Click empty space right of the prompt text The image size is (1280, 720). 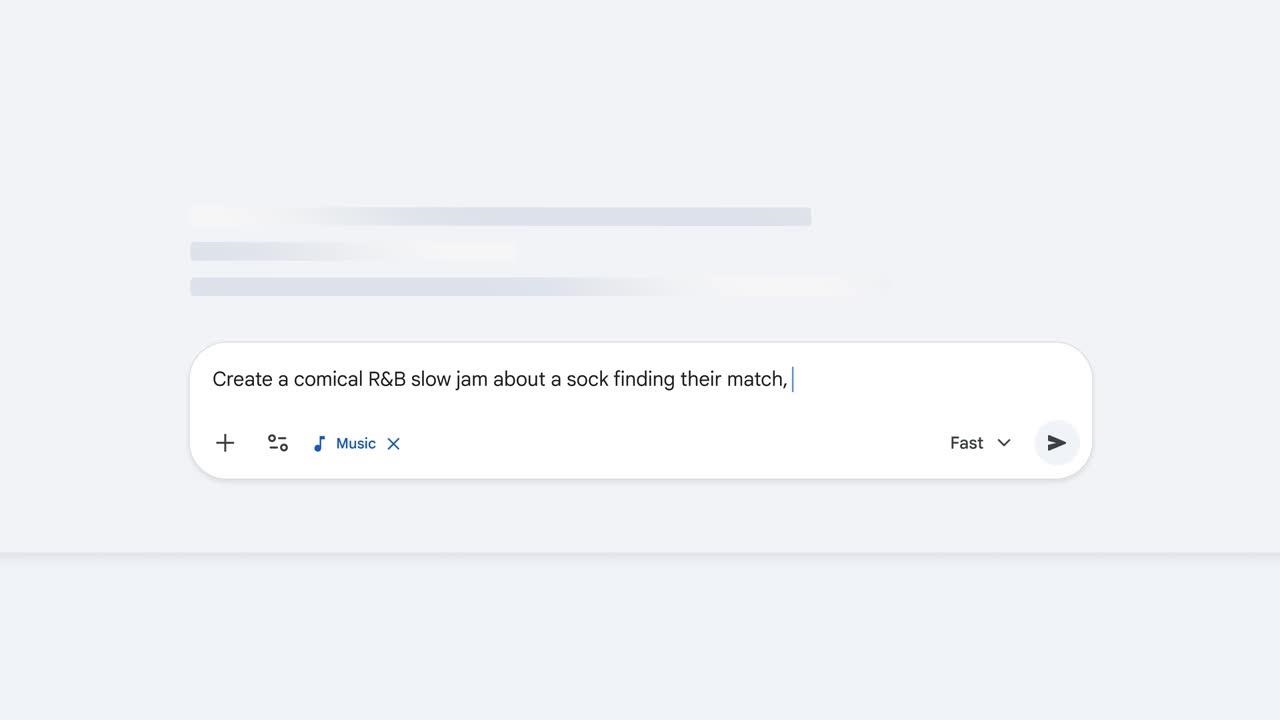[940, 380]
